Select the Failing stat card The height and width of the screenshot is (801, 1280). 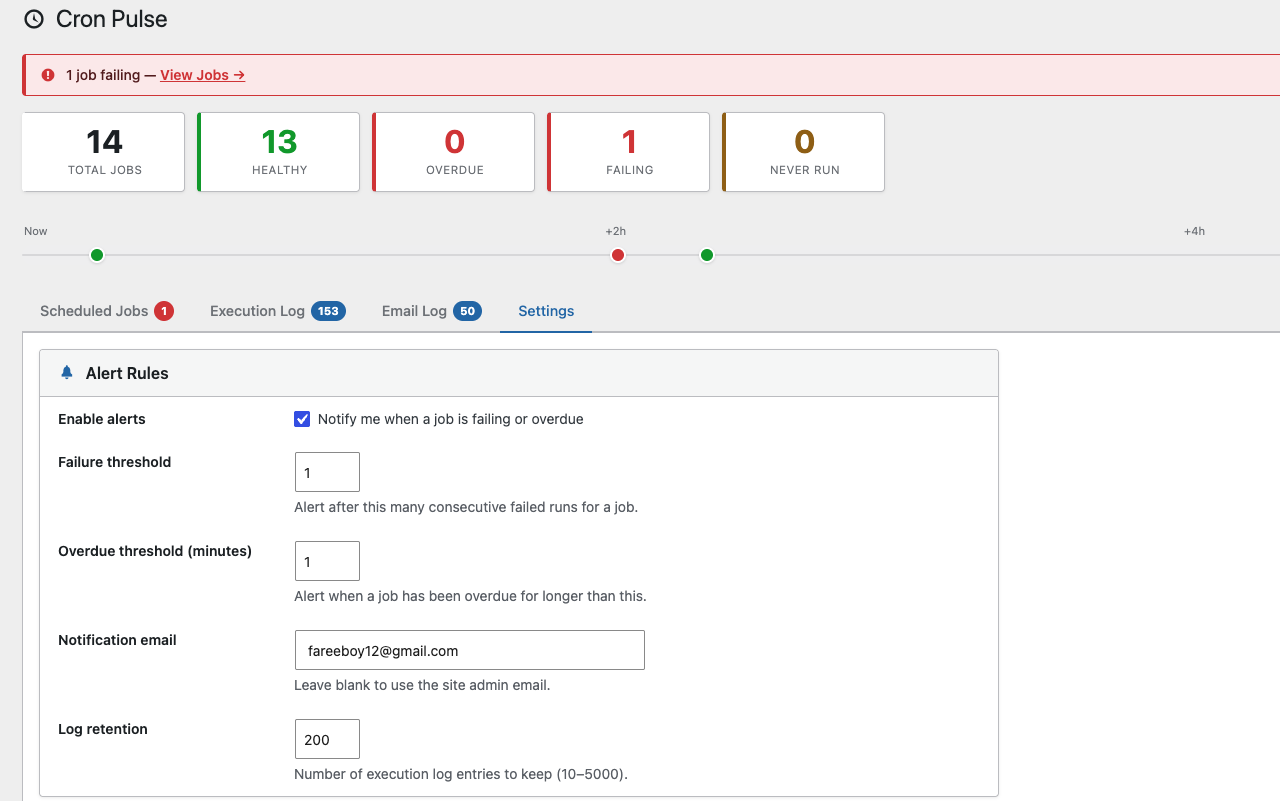[x=629, y=152]
